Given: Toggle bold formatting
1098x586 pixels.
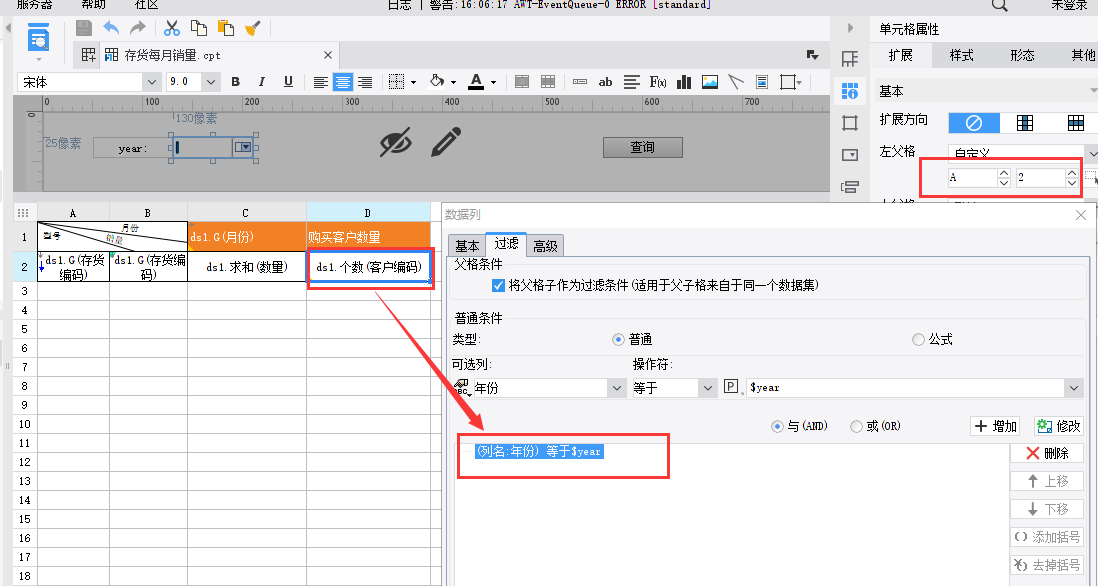Looking at the screenshot, I should coord(235,82).
